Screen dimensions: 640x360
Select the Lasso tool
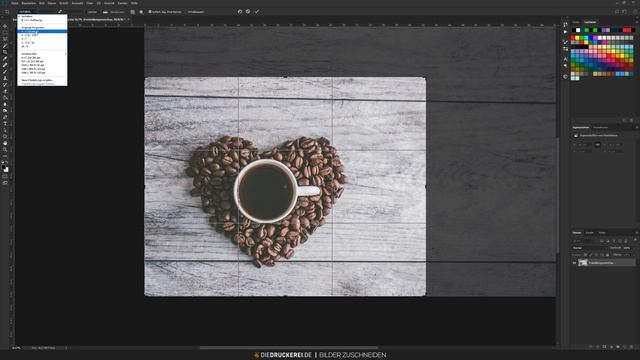(5, 39)
